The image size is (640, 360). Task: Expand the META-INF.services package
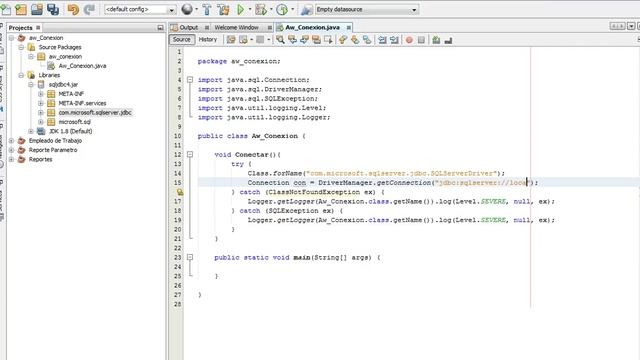[41, 103]
